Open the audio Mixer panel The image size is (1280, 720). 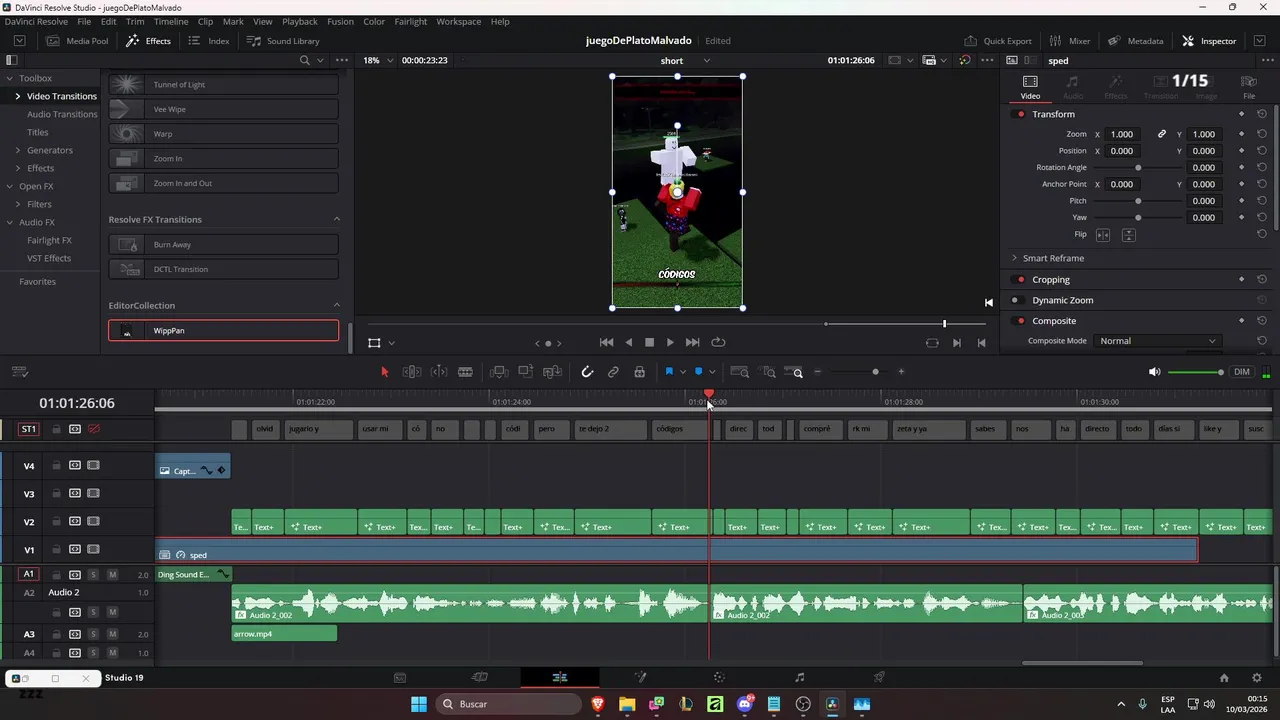pos(1069,41)
